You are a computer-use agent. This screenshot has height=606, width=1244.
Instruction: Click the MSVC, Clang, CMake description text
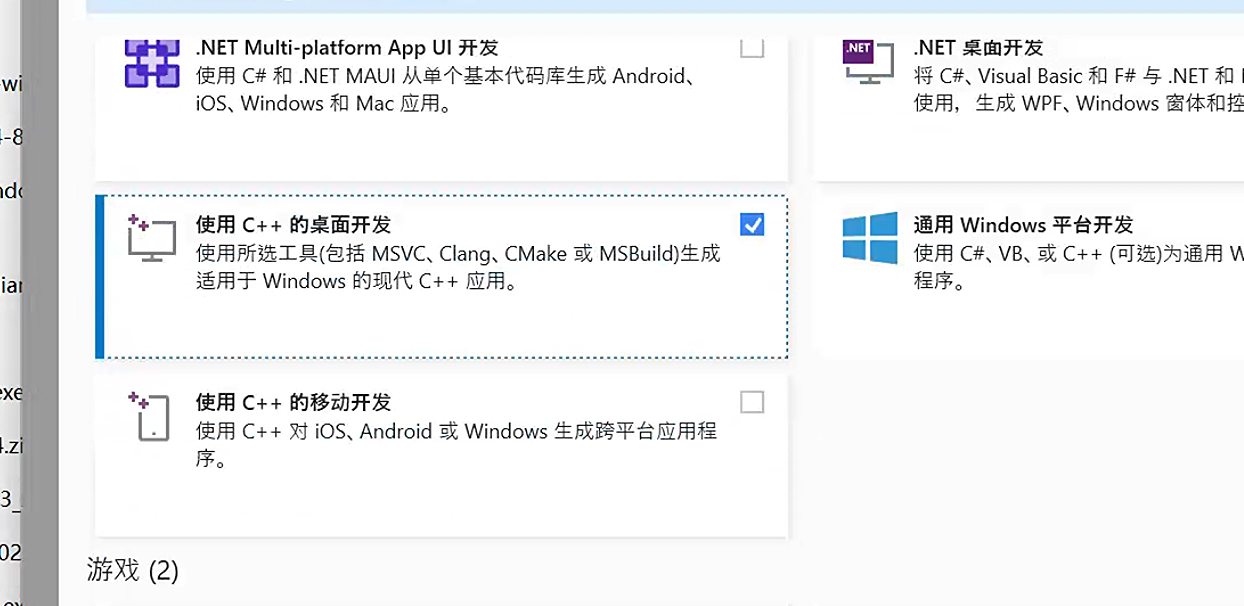(x=458, y=268)
